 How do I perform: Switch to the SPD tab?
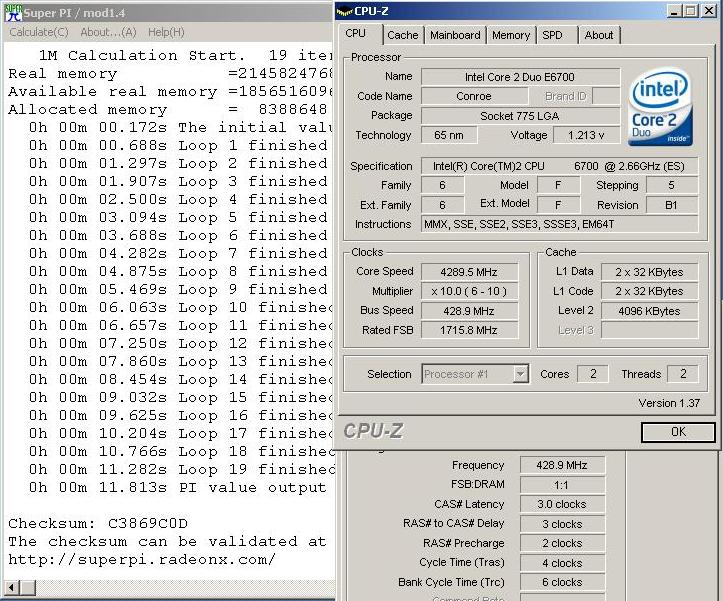pos(552,35)
